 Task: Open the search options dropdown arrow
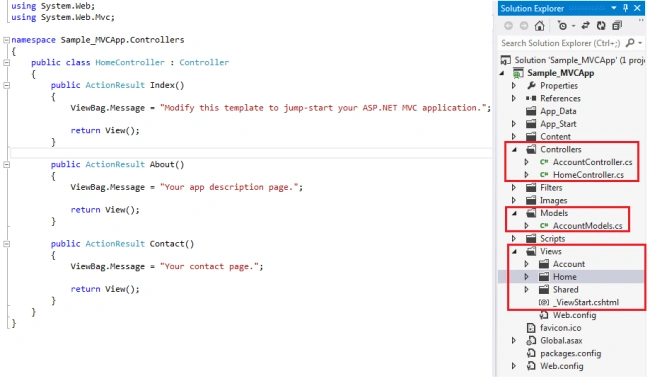coord(640,43)
